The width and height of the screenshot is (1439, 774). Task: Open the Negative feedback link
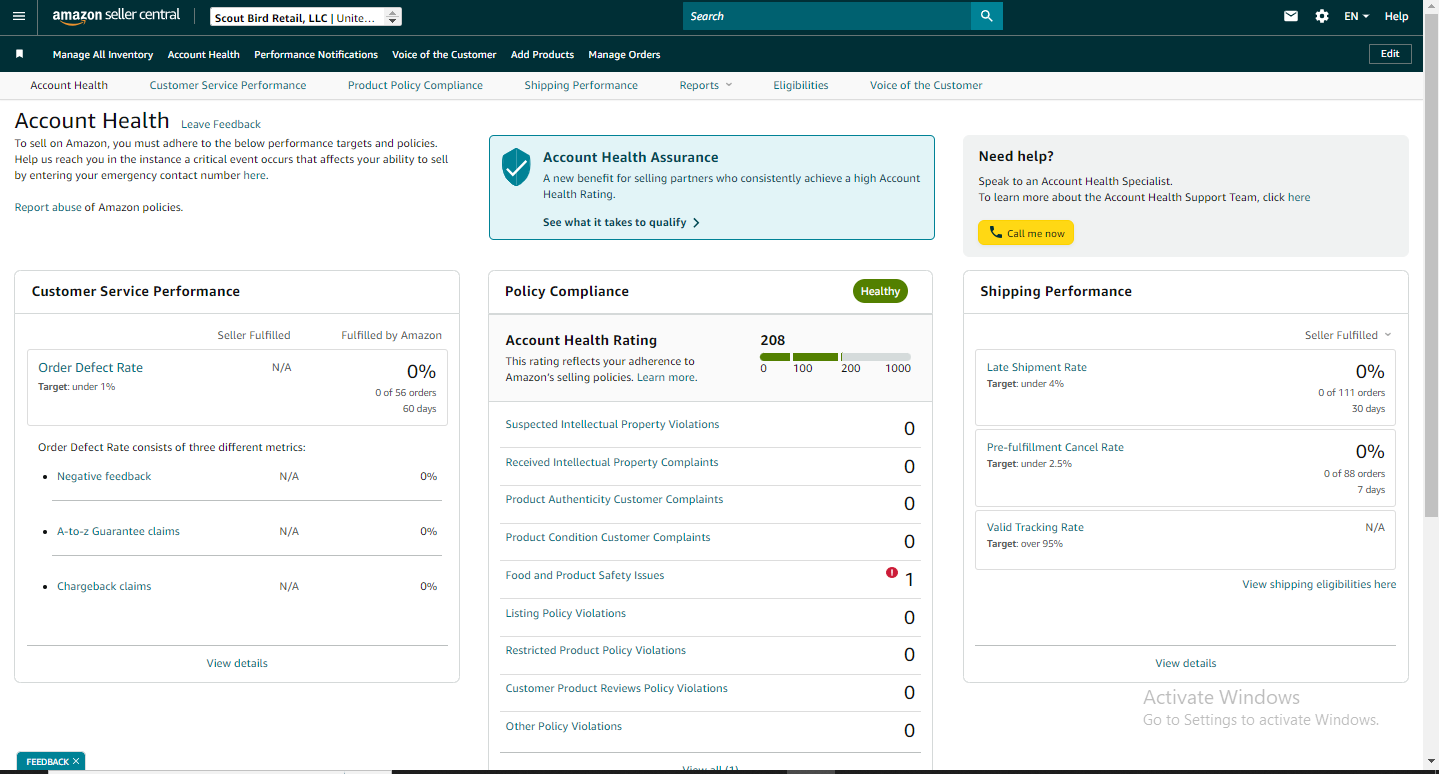104,476
